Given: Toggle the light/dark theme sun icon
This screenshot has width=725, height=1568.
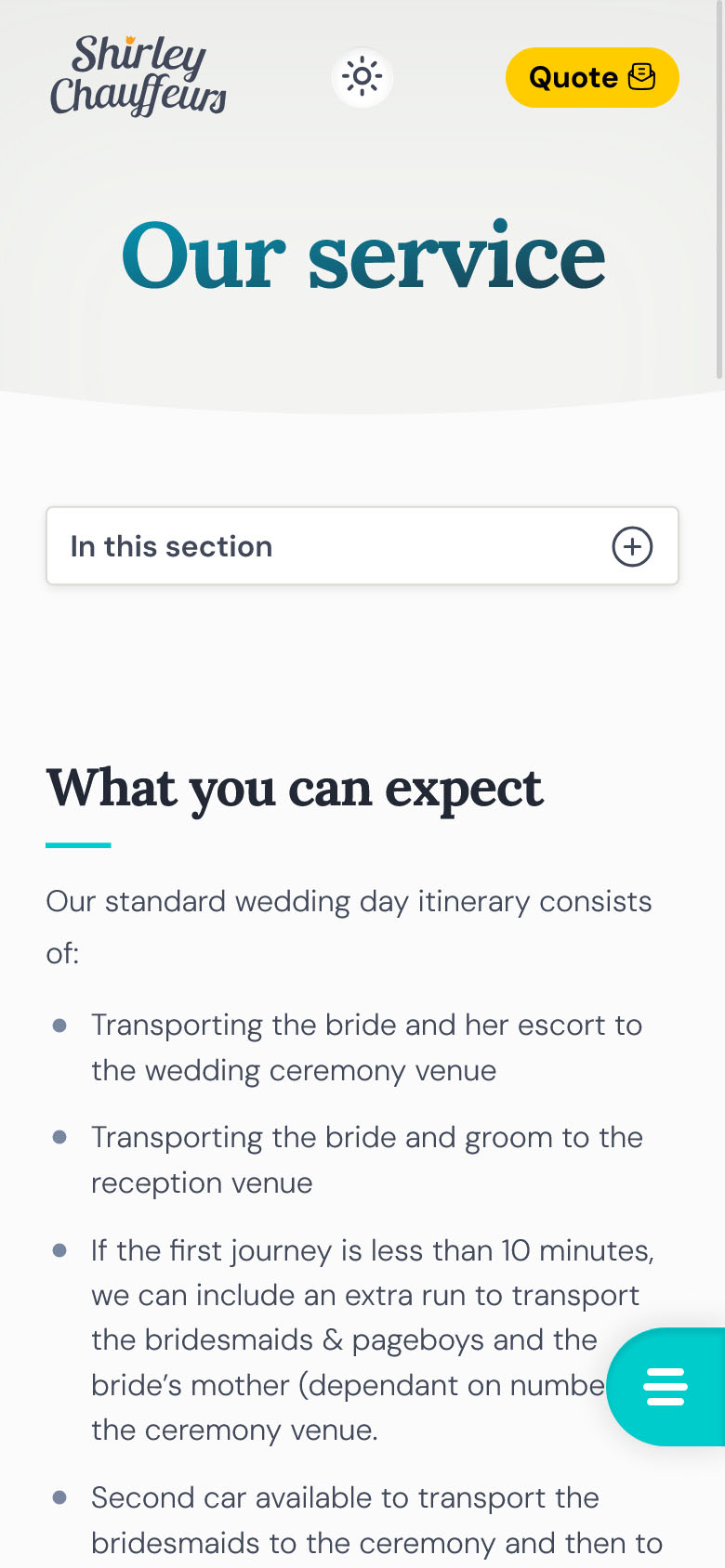Looking at the screenshot, I should coord(362,77).
